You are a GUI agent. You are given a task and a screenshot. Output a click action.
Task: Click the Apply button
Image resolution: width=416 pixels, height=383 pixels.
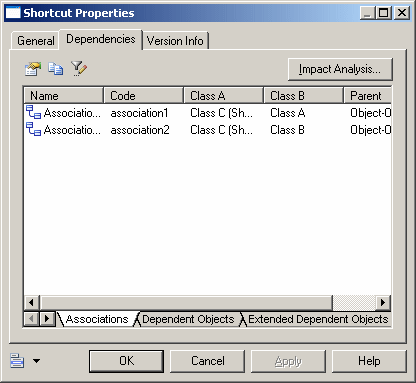coord(288,361)
